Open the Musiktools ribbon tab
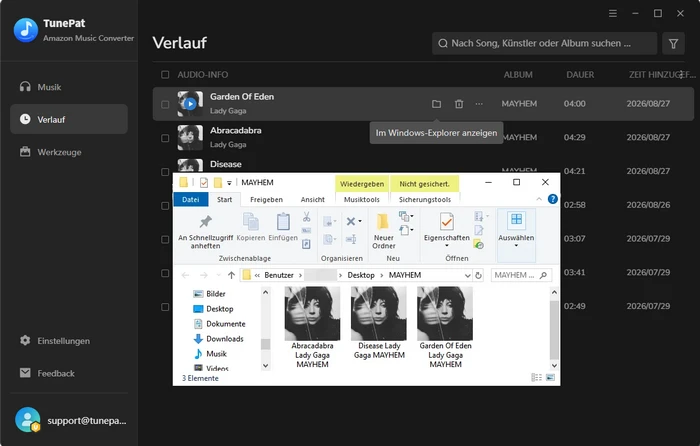This screenshot has width=700, height=446. click(362, 200)
